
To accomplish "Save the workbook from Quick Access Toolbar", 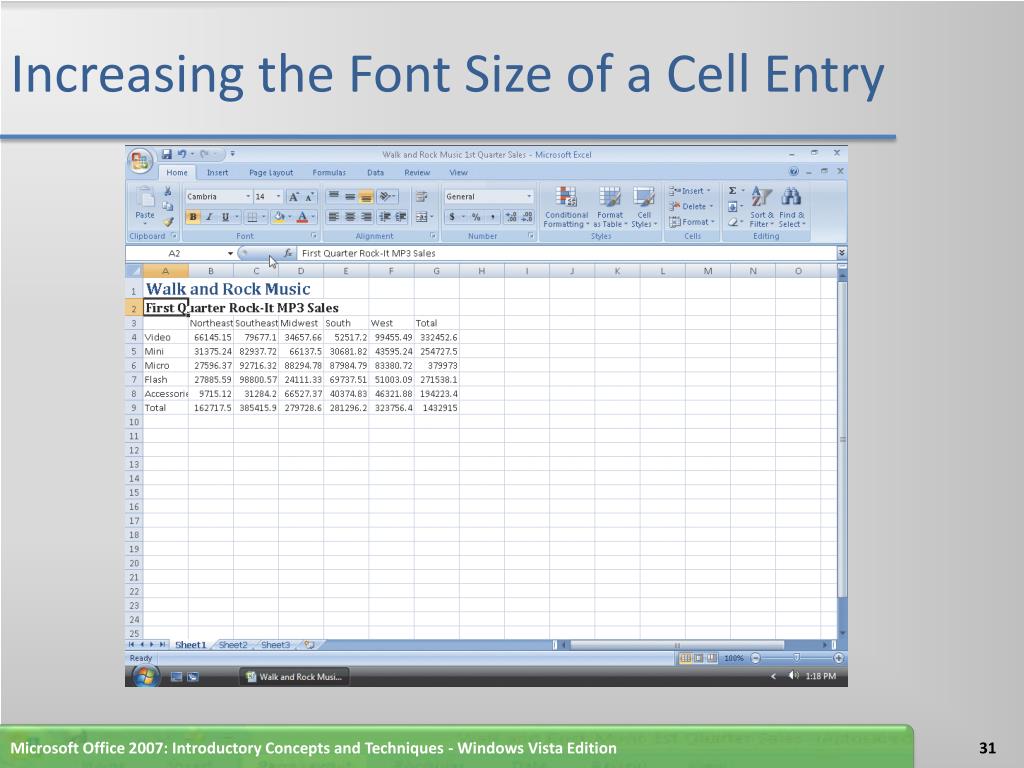I will point(167,154).
